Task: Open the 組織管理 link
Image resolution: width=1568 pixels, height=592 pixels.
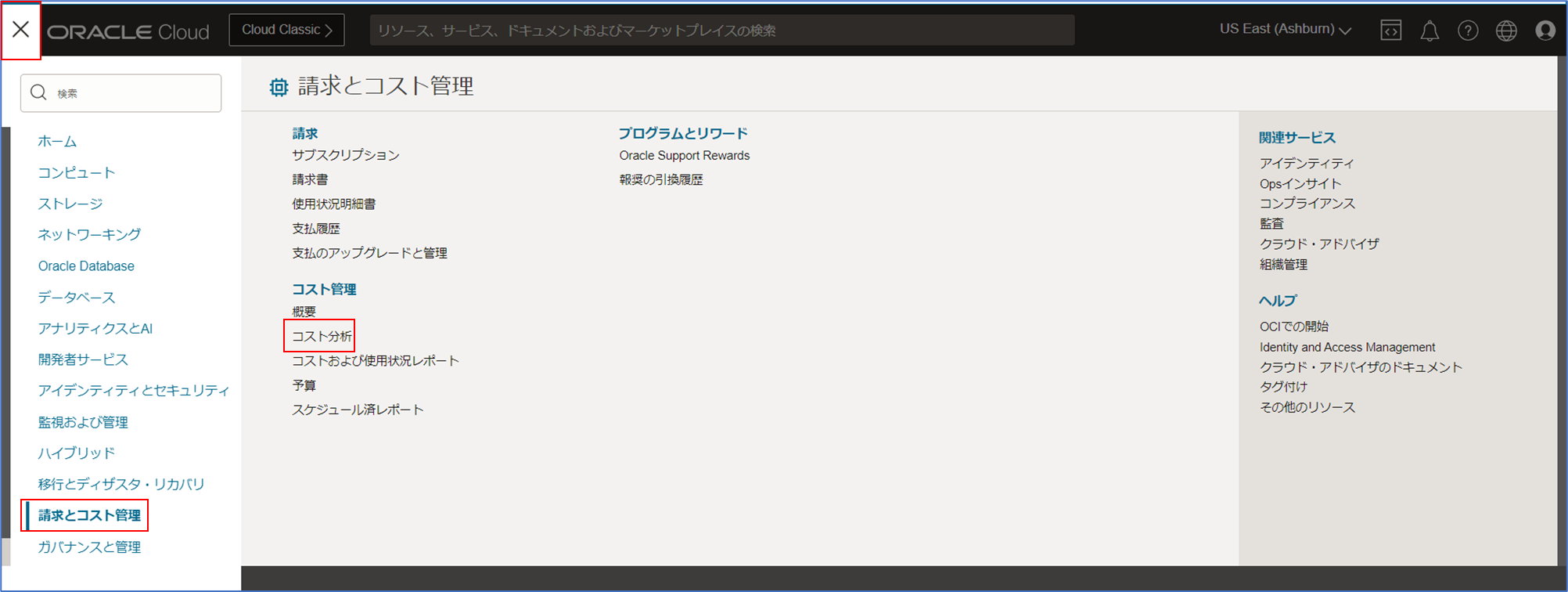Action: (x=1283, y=264)
